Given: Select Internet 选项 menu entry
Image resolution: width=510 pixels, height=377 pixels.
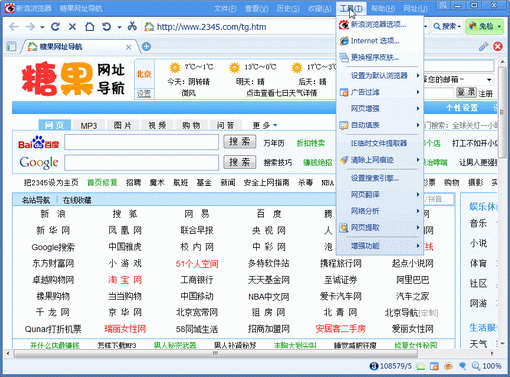Looking at the screenshot, I should [x=375, y=41].
